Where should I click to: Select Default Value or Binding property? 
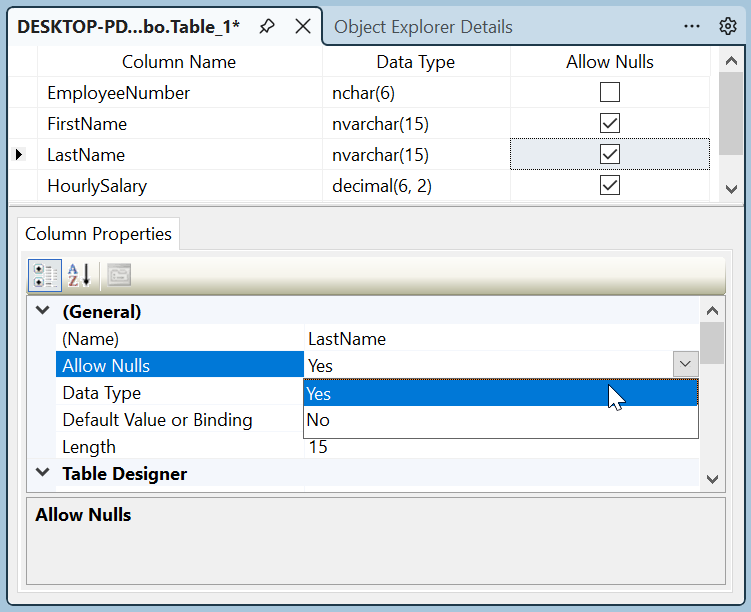tap(180, 419)
